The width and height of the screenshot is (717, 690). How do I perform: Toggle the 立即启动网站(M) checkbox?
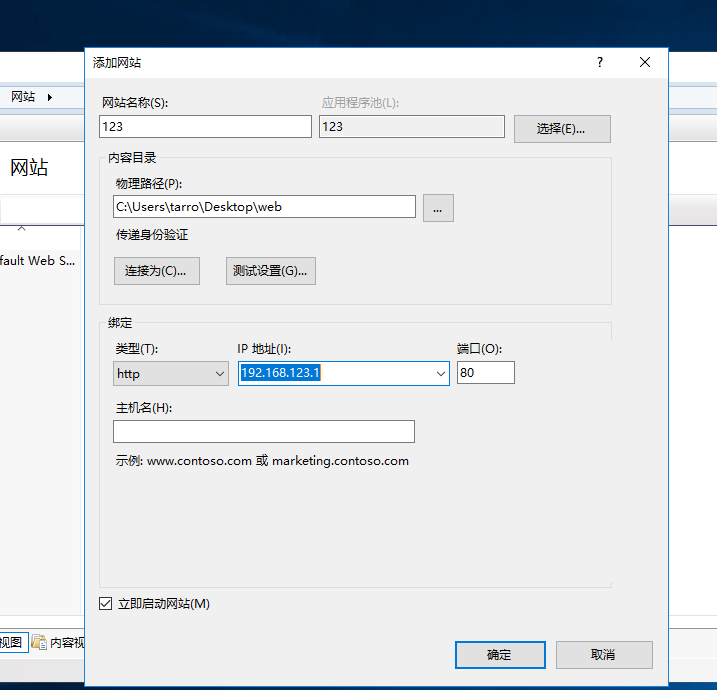[106, 604]
